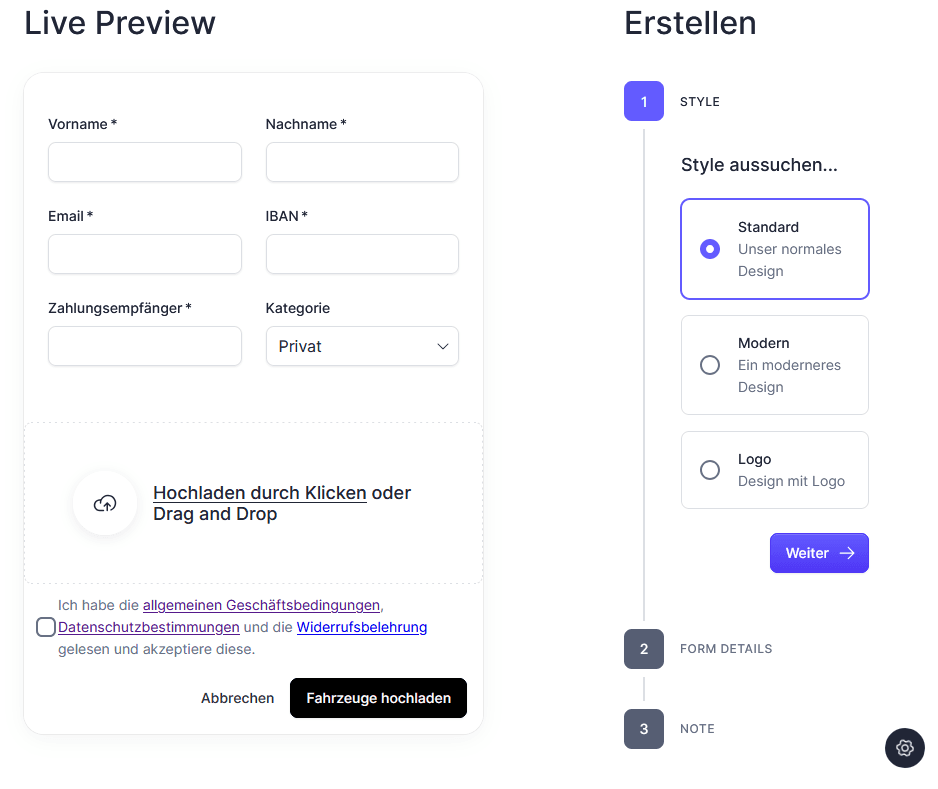Click the cloud upload icon
Screen dimensions: 938x789
(105, 503)
